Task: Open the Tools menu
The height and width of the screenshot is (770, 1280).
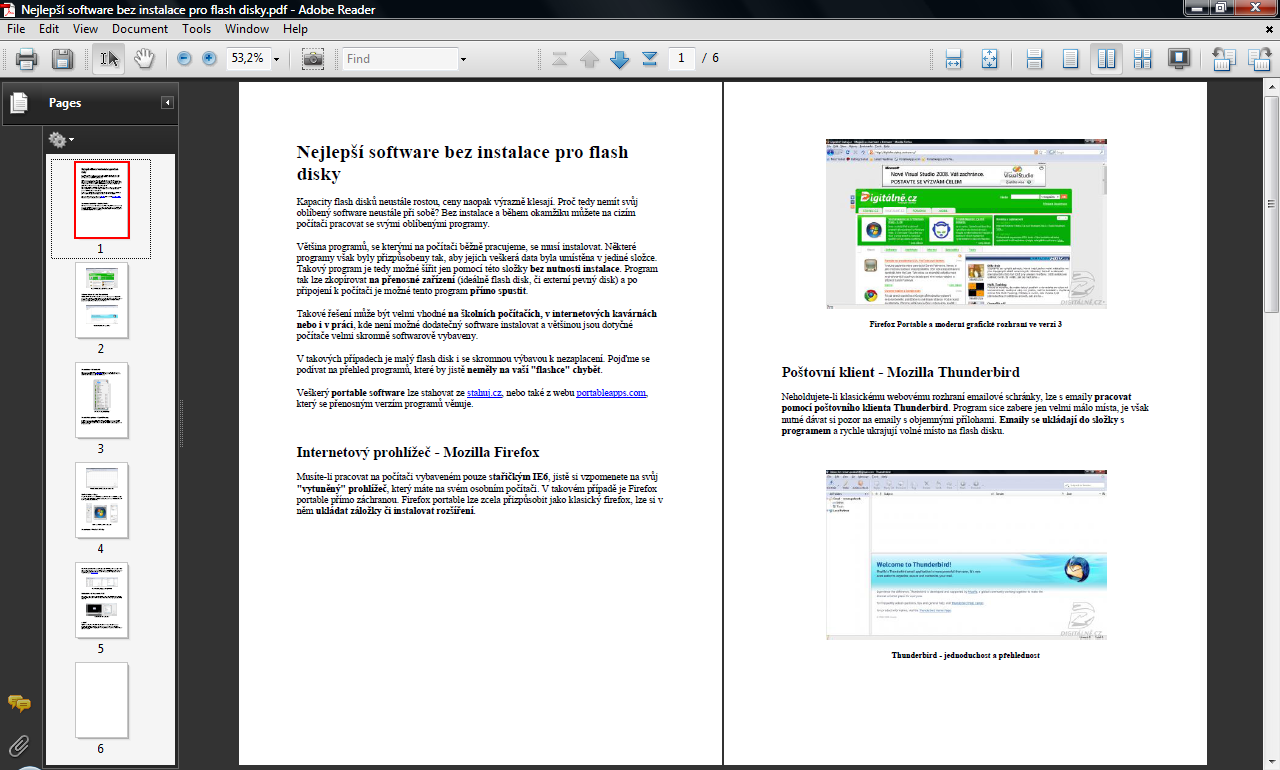Action: click(197, 29)
